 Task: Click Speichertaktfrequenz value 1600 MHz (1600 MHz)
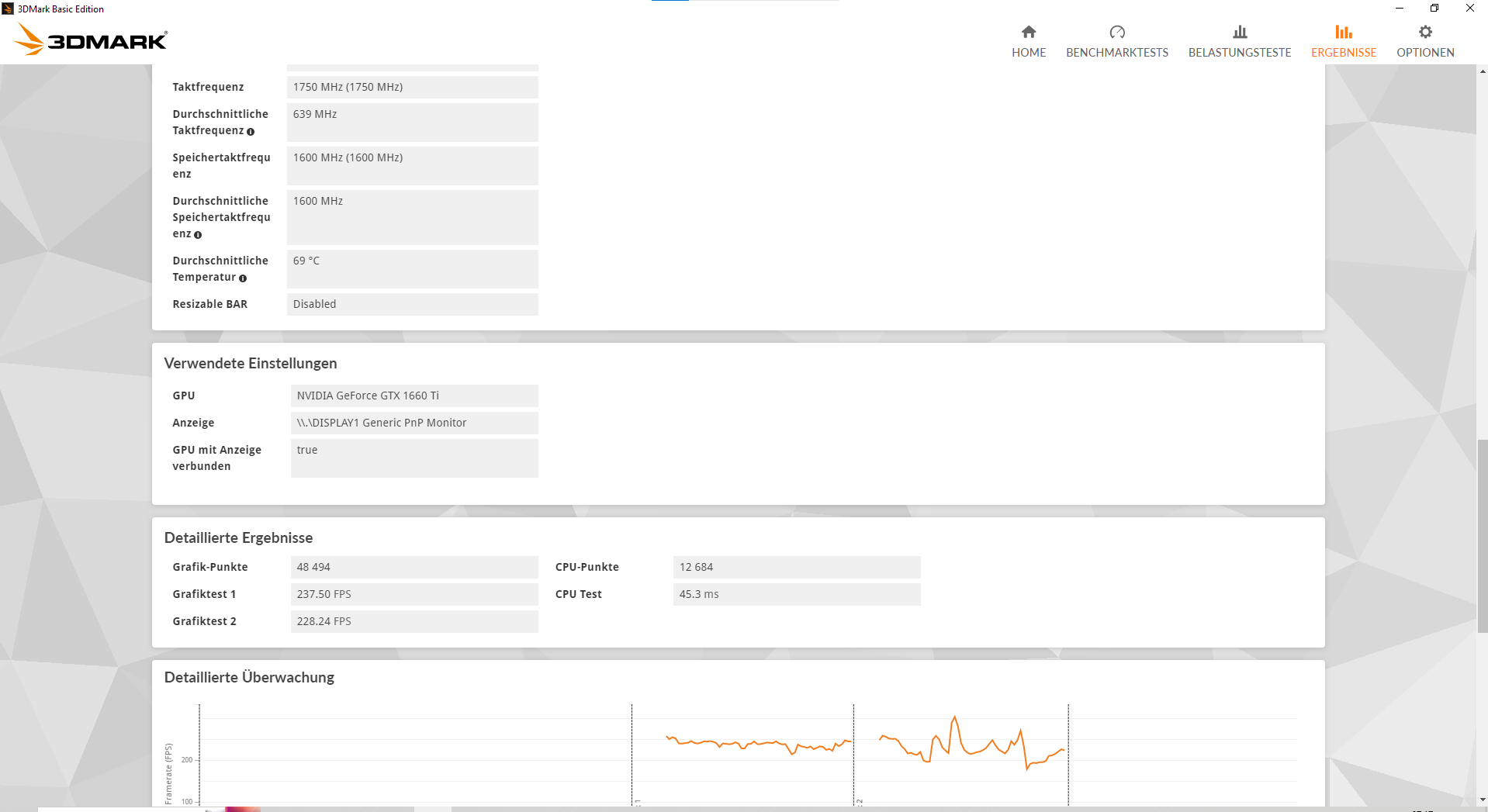[x=413, y=166]
